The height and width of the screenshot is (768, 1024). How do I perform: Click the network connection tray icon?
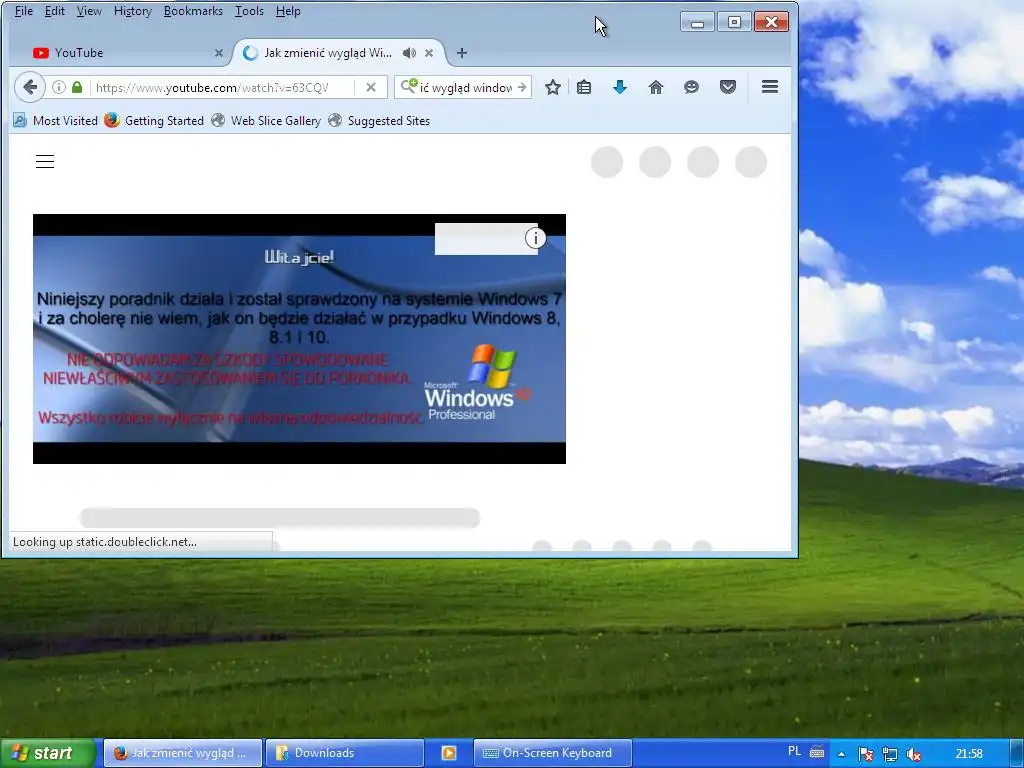[x=889, y=754]
